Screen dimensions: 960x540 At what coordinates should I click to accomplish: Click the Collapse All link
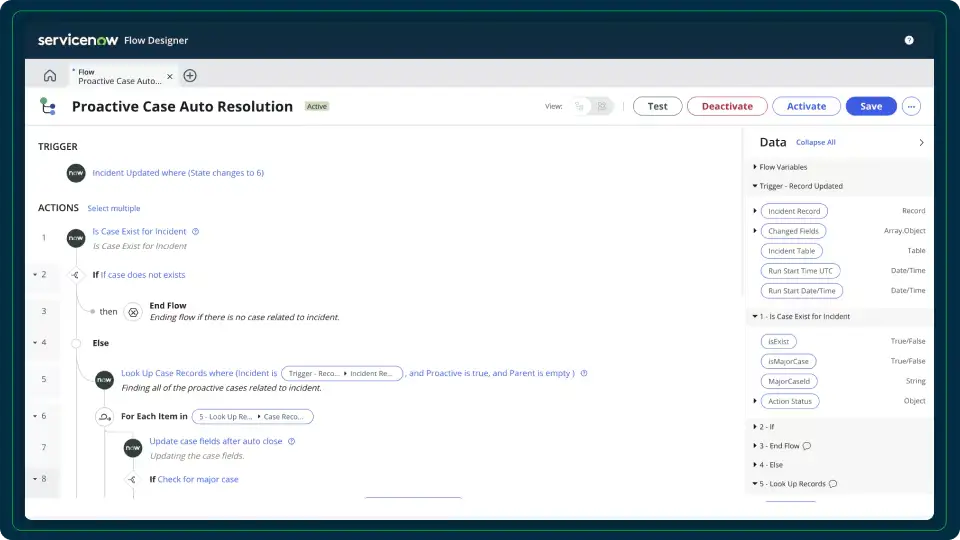pyautogui.click(x=815, y=143)
